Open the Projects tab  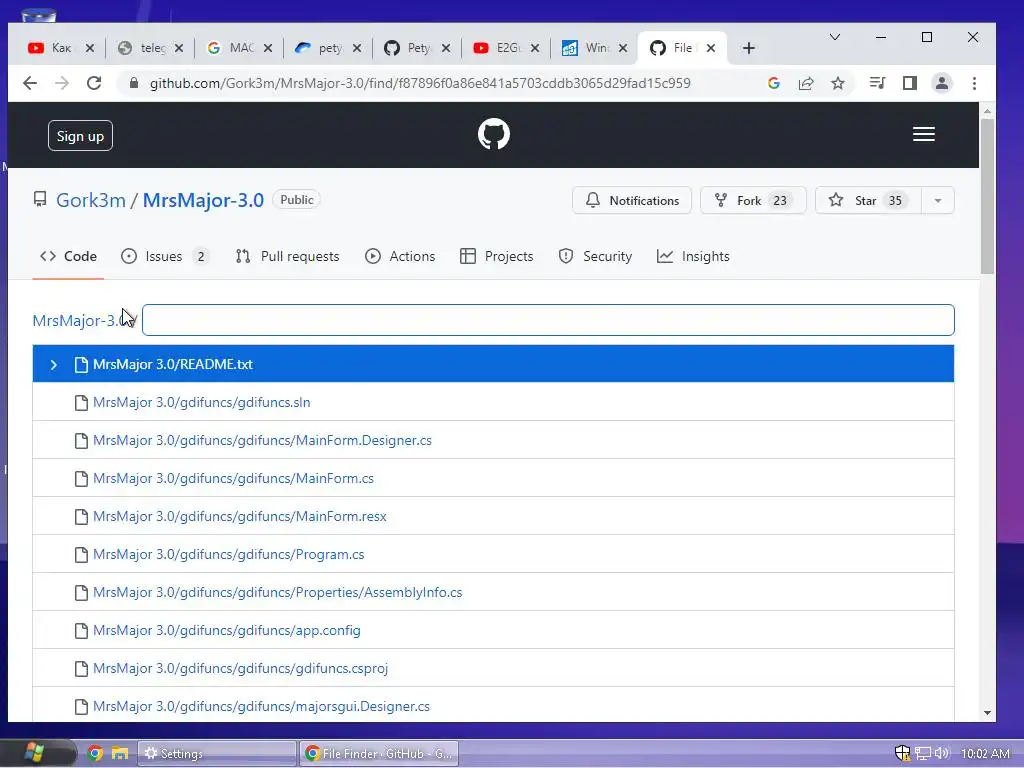496,256
